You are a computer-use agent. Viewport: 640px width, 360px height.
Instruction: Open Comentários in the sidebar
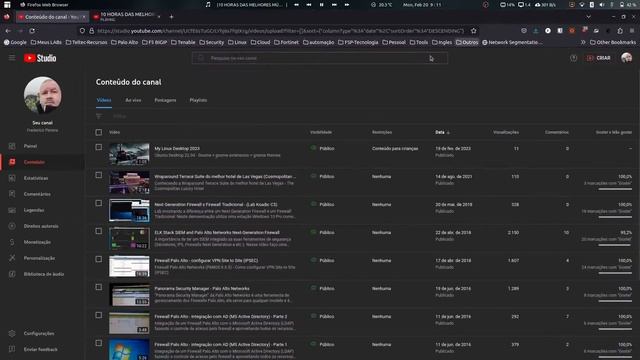click(37, 194)
